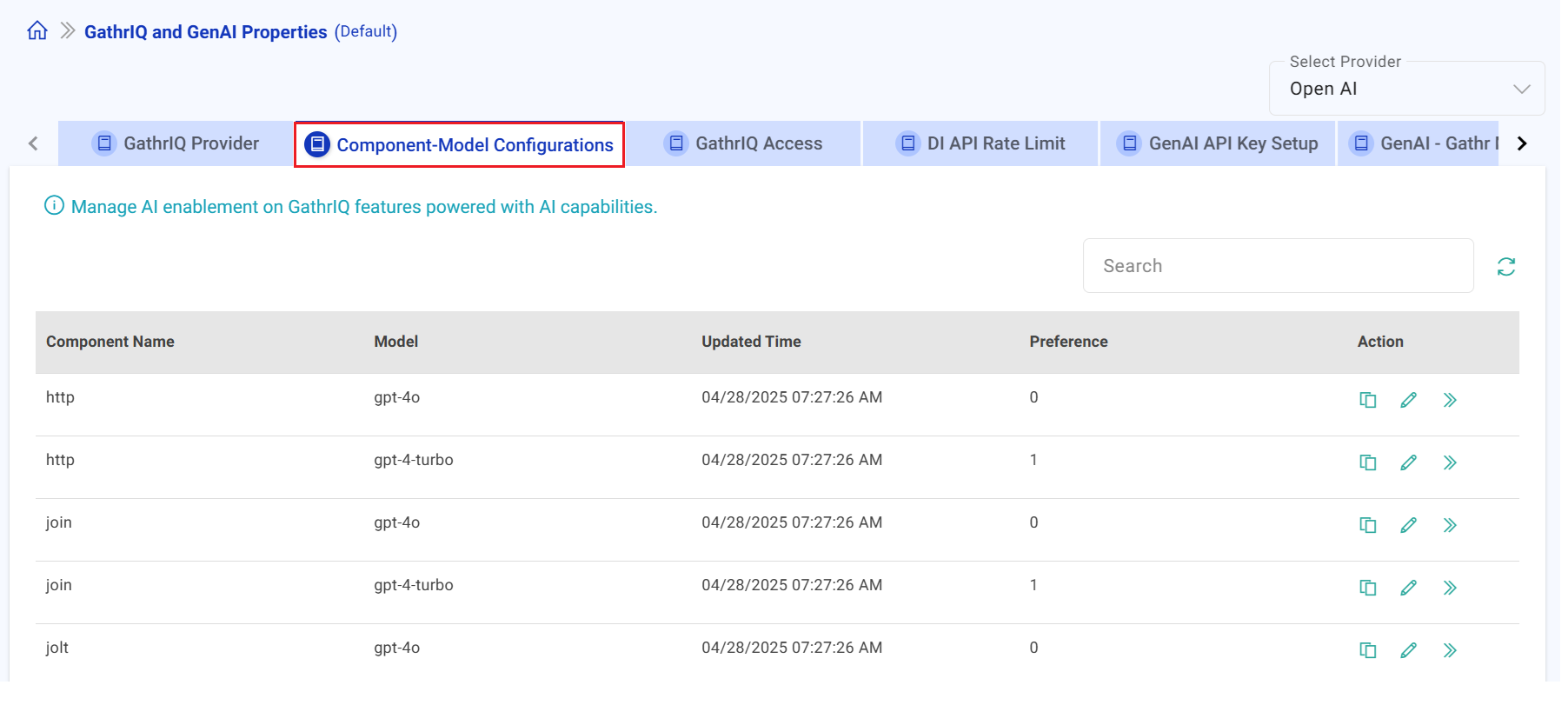Refresh the component table
Image resolution: width=1568 pixels, height=725 pixels.
coord(1506,267)
